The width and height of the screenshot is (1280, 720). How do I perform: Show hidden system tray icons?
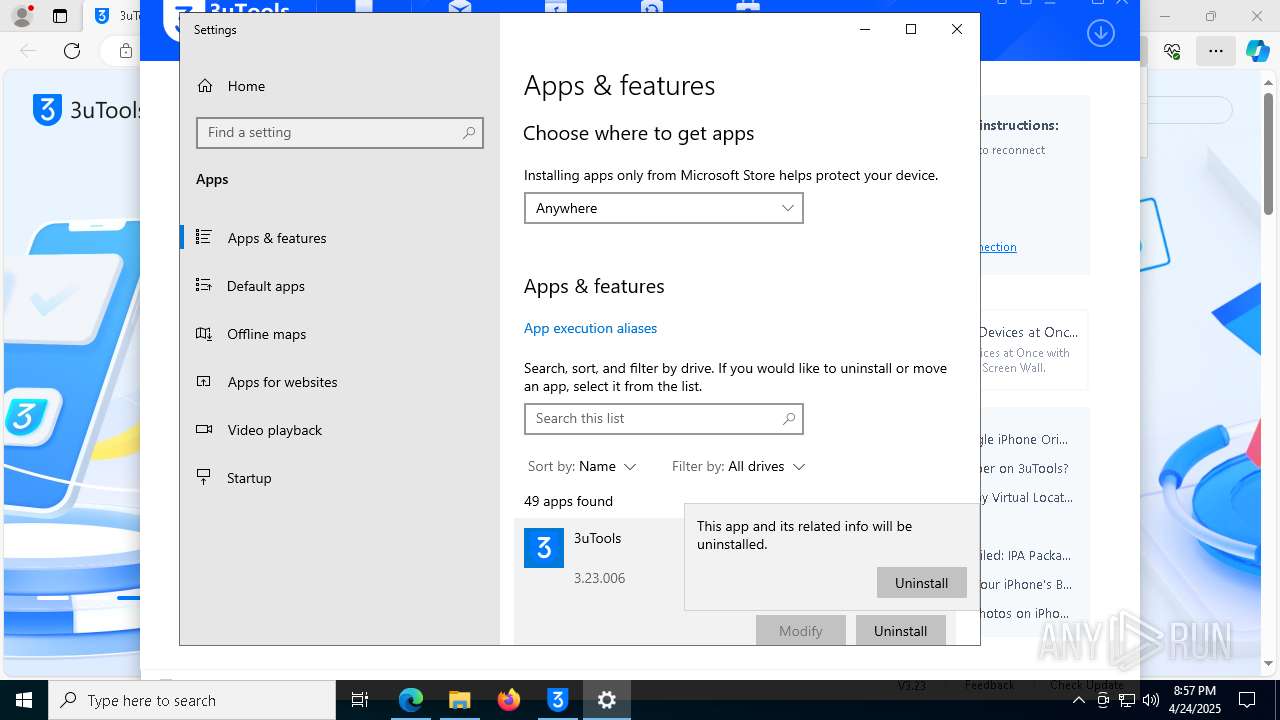[1078, 700]
